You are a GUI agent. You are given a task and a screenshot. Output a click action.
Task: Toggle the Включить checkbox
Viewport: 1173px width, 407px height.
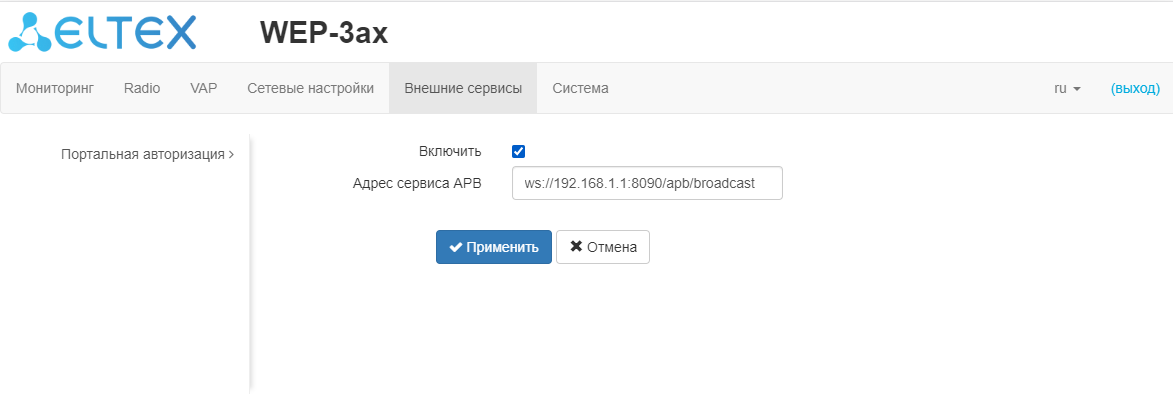pyautogui.click(x=518, y=152)
